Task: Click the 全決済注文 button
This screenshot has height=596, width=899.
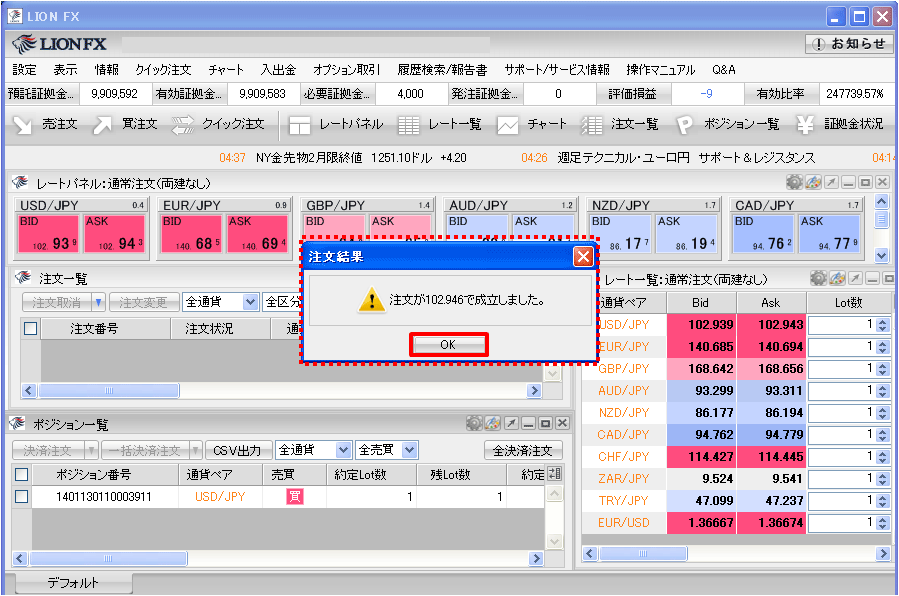Action: click(523, 451)
